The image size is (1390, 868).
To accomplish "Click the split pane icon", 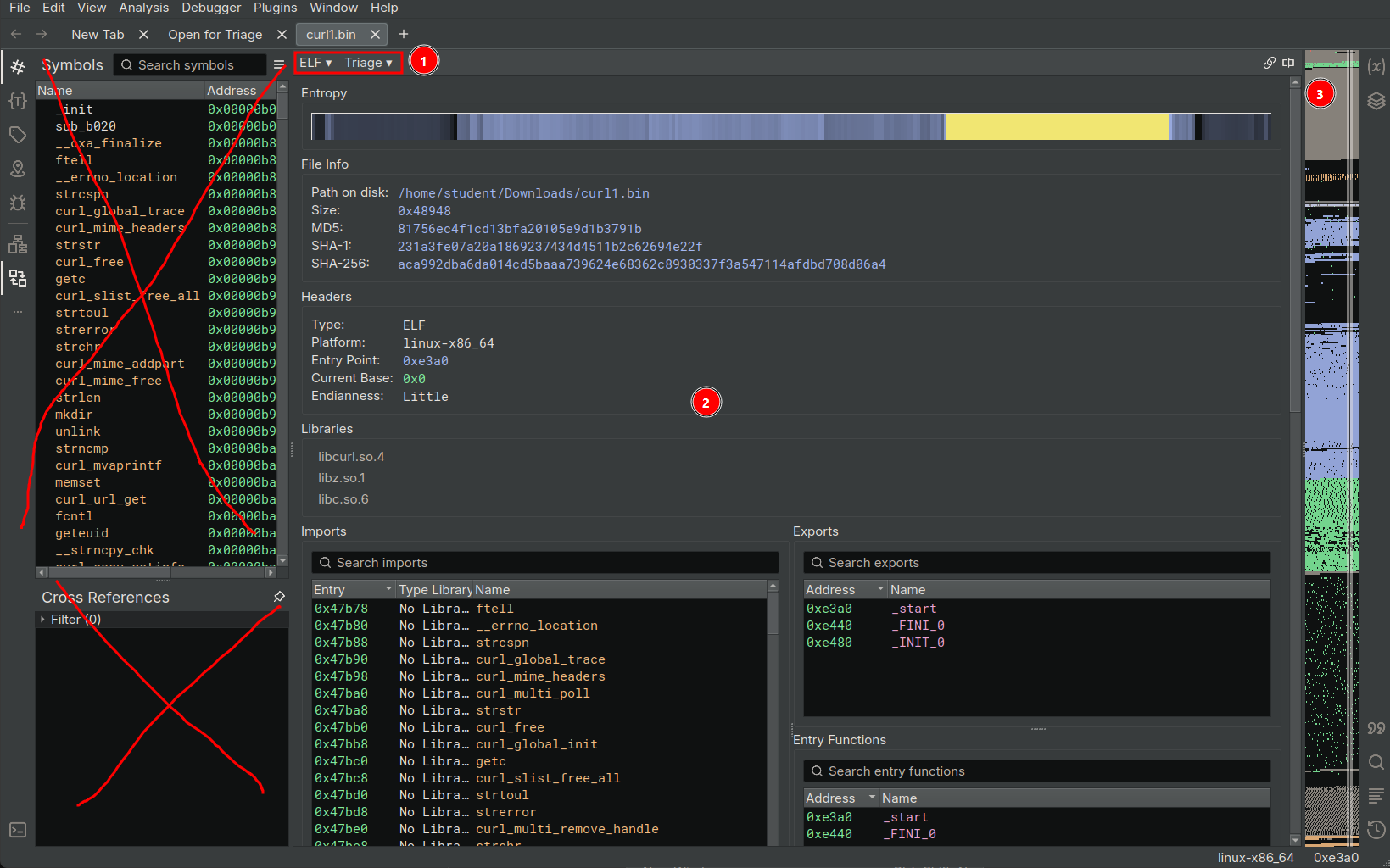I will coord(1288,63).
